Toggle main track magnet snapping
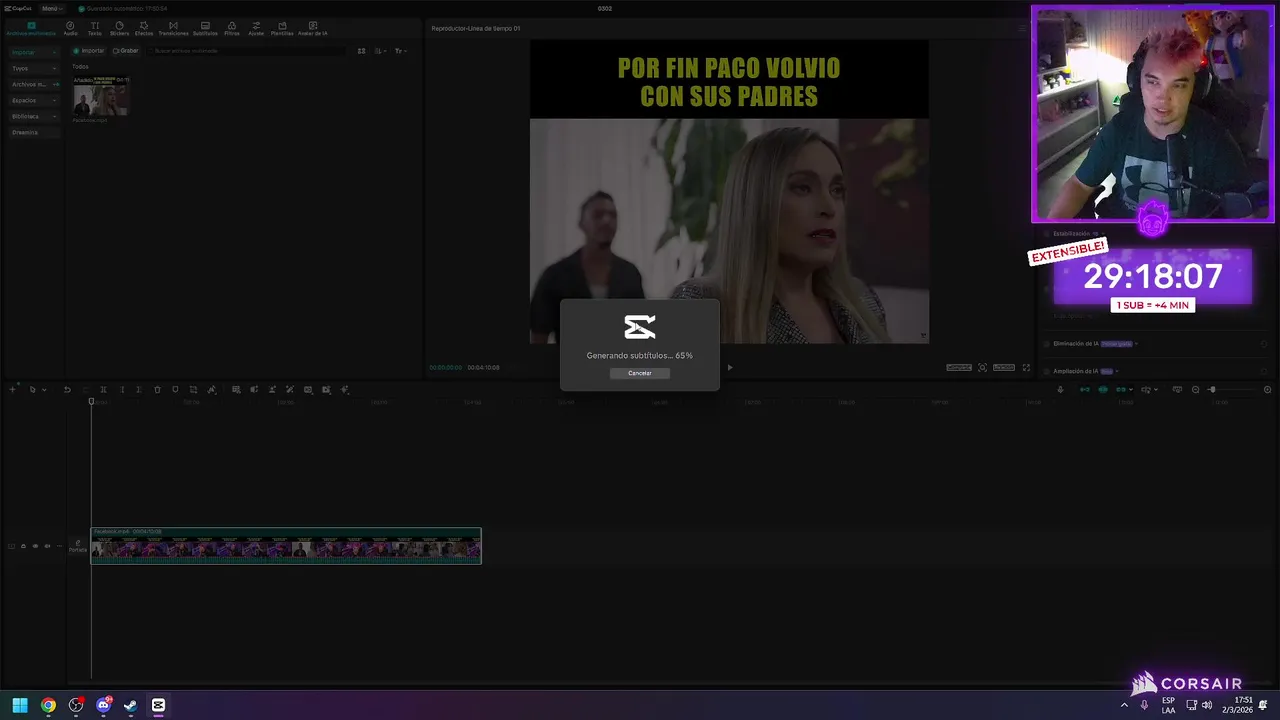Image resolution: width=1280 pixels, height=720 pixels. click(x=1084, y=389)
